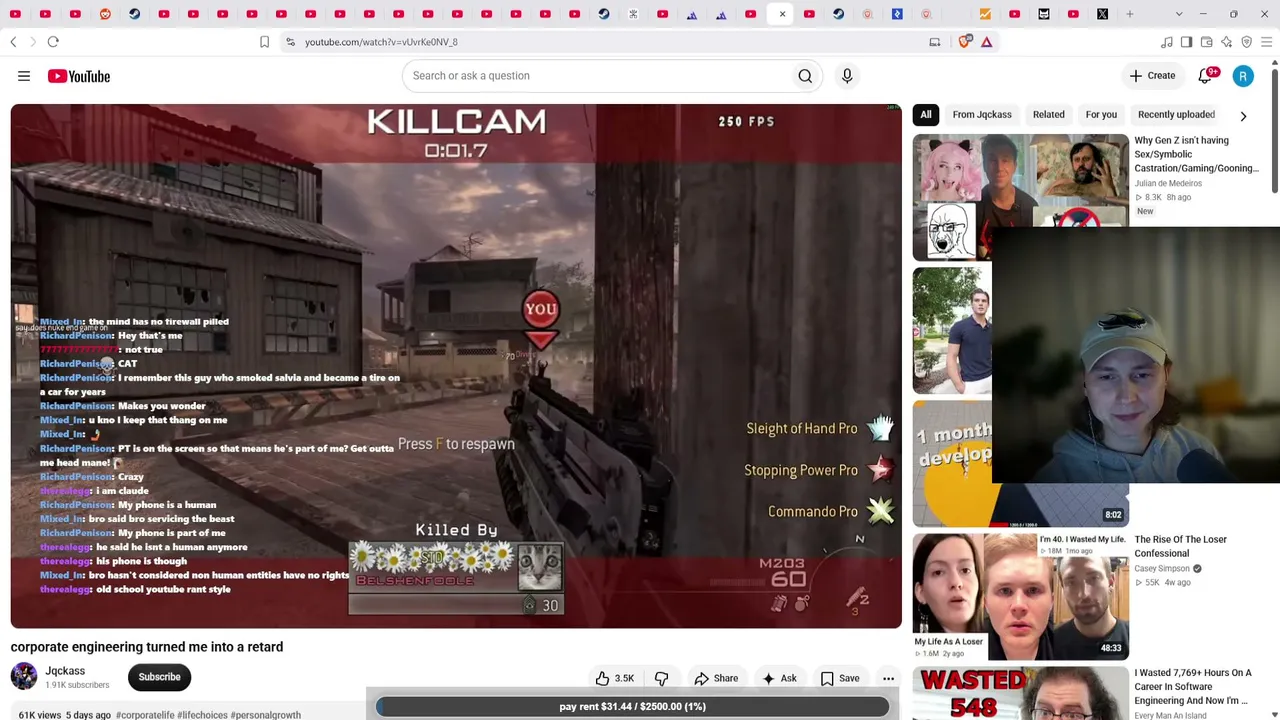Open the Jqckass channel avatar
Viewport: 1280px width, 720px height.
(24, 677)
